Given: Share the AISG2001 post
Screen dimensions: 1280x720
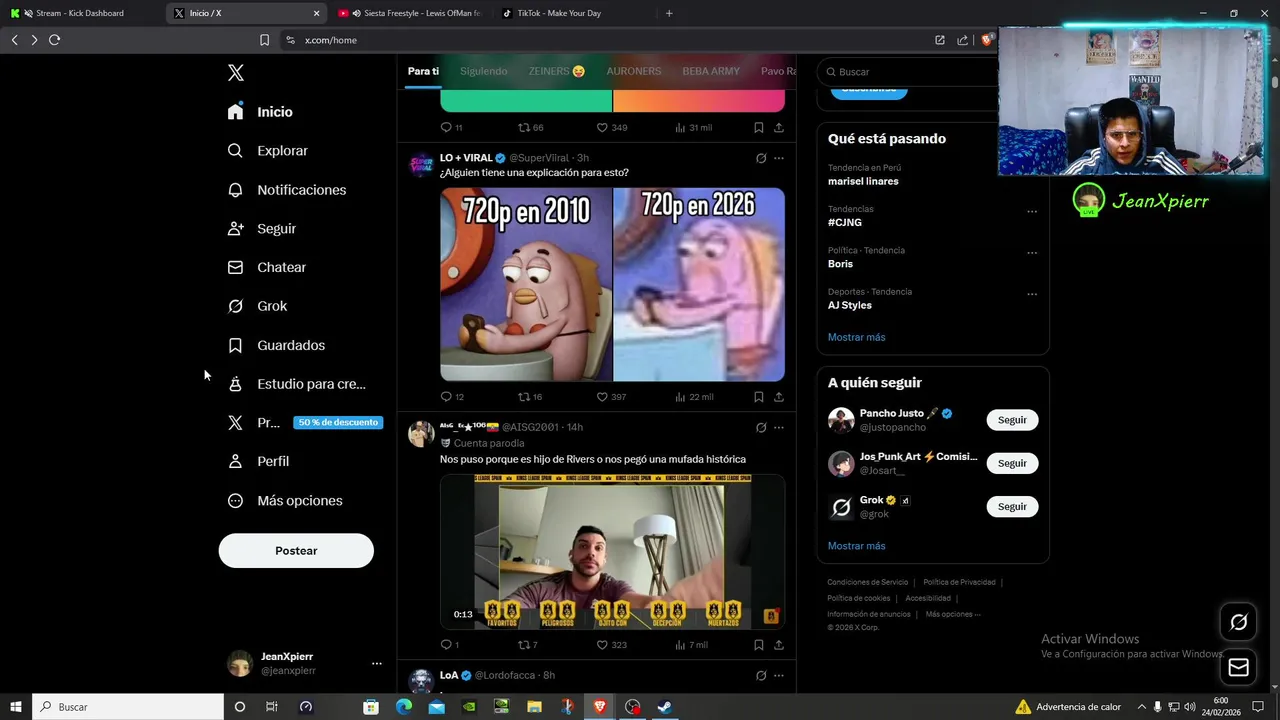Looking at the screenshot, I should coord(779,645).
